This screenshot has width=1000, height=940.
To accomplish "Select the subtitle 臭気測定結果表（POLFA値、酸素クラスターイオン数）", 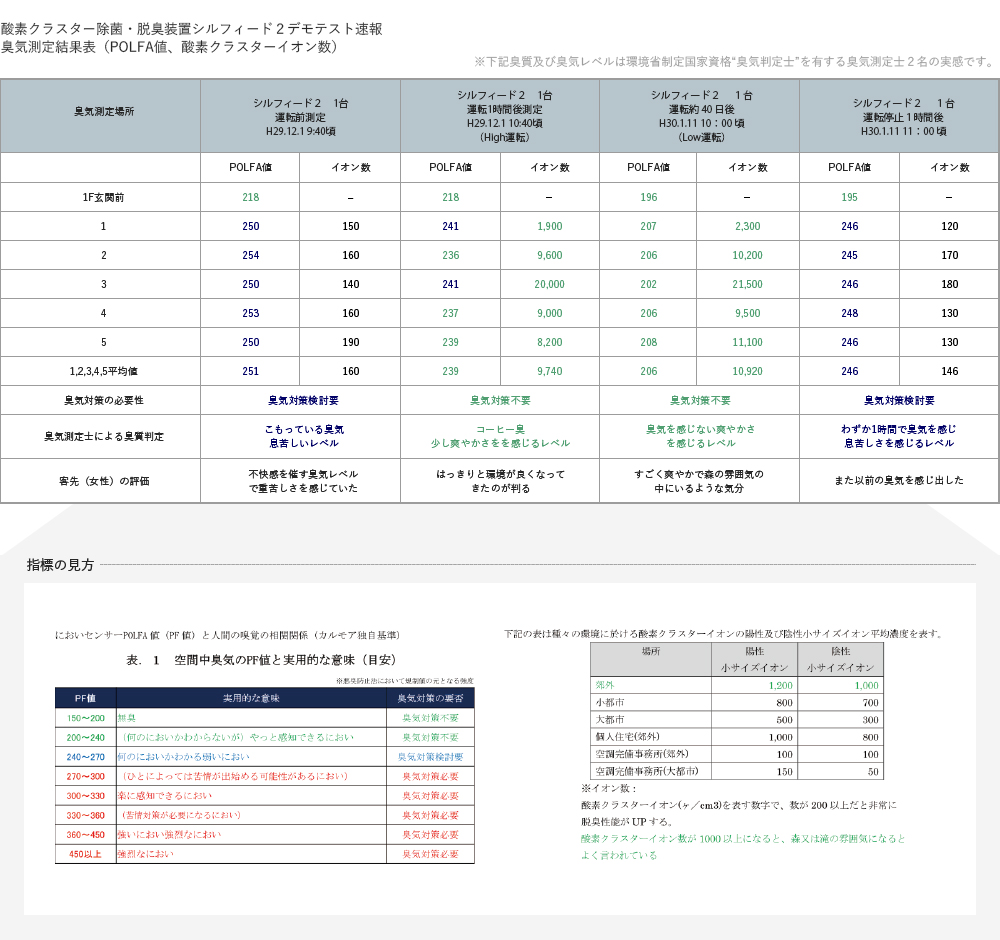I will (169, 47).
